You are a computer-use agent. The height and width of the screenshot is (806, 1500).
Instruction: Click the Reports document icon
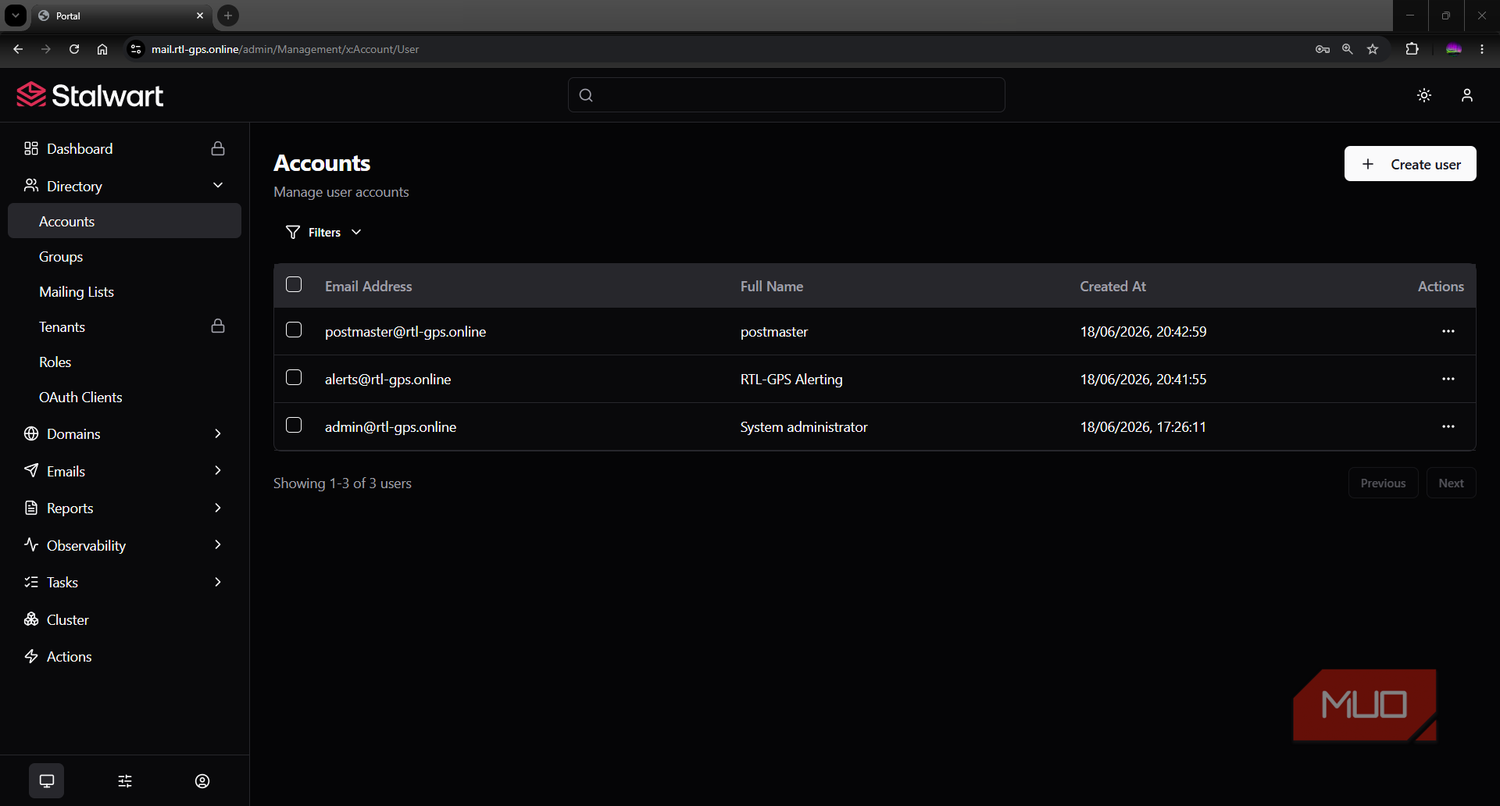(x=31, y=508)
